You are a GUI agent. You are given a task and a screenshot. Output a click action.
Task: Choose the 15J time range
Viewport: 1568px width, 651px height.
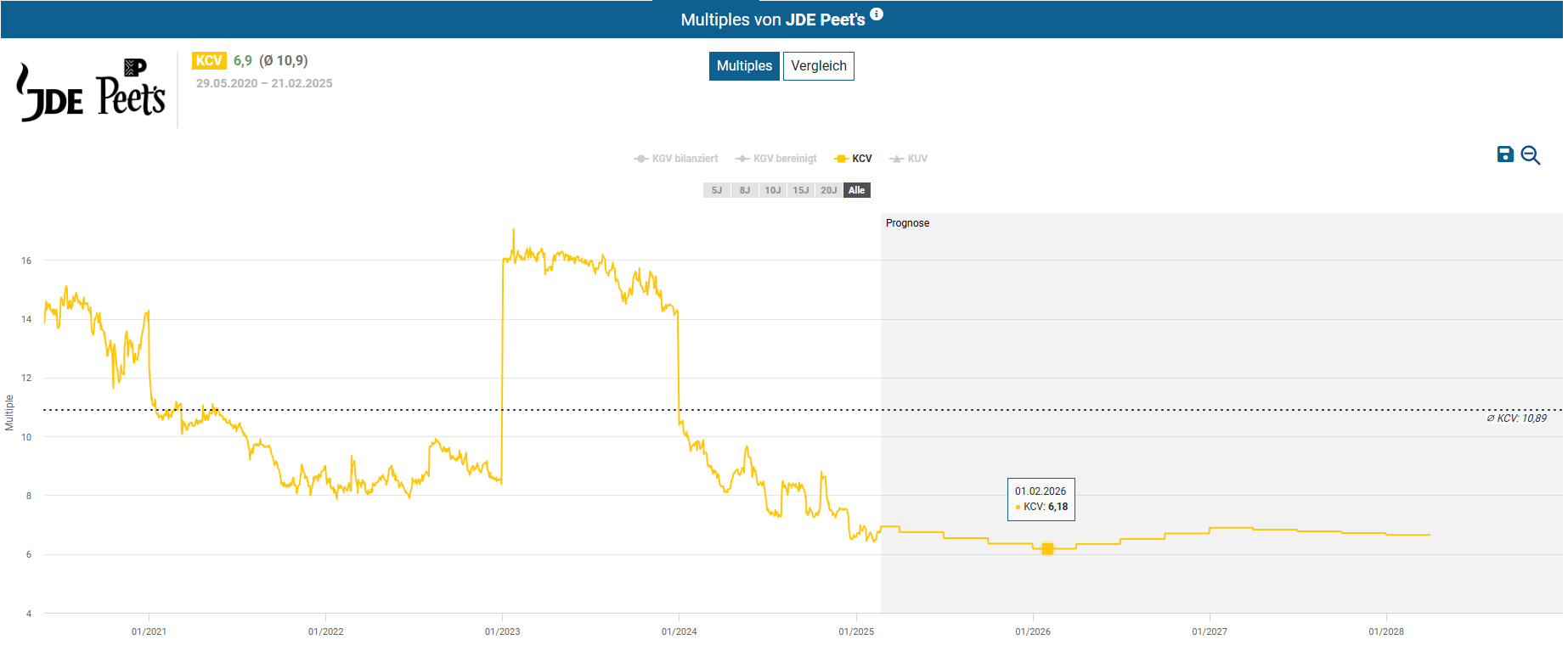coord(801,190)
